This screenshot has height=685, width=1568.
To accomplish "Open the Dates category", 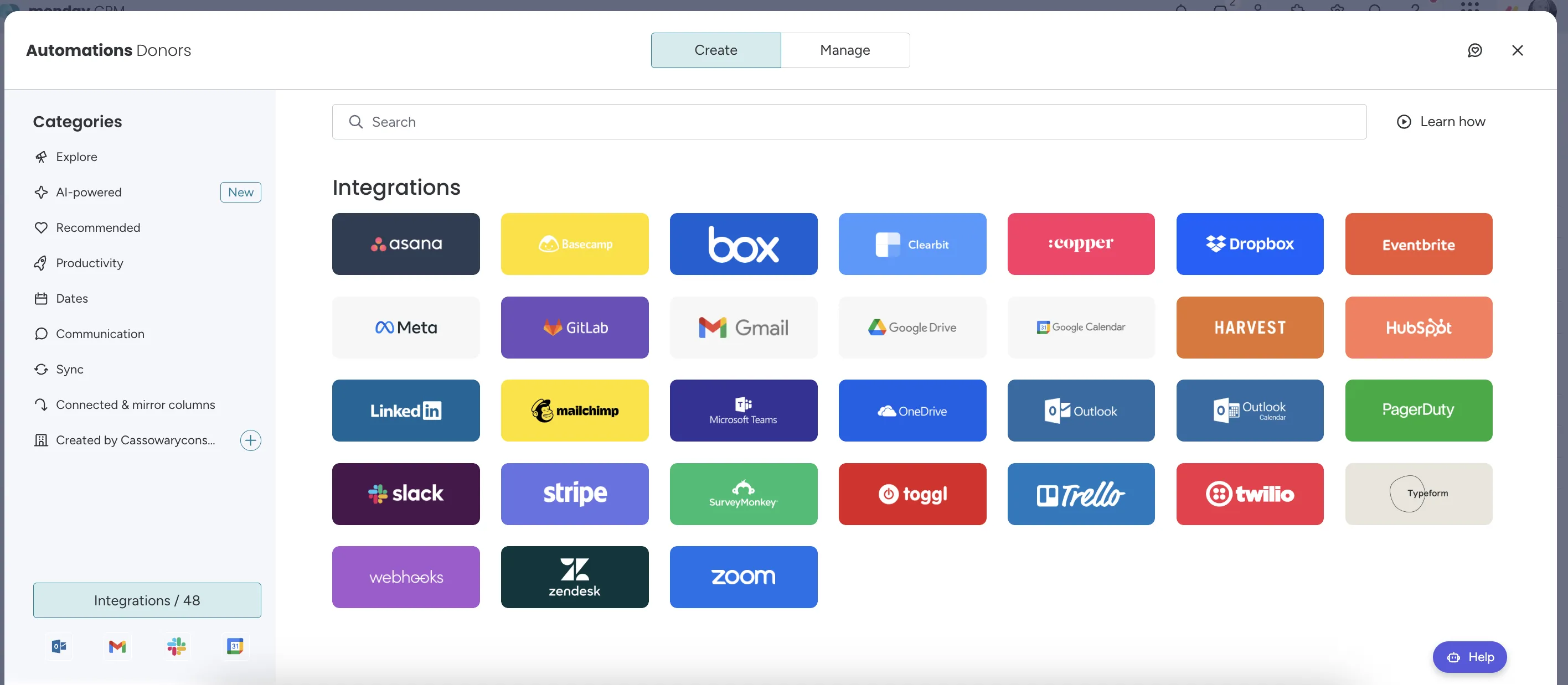I will [x=147, y=298].
